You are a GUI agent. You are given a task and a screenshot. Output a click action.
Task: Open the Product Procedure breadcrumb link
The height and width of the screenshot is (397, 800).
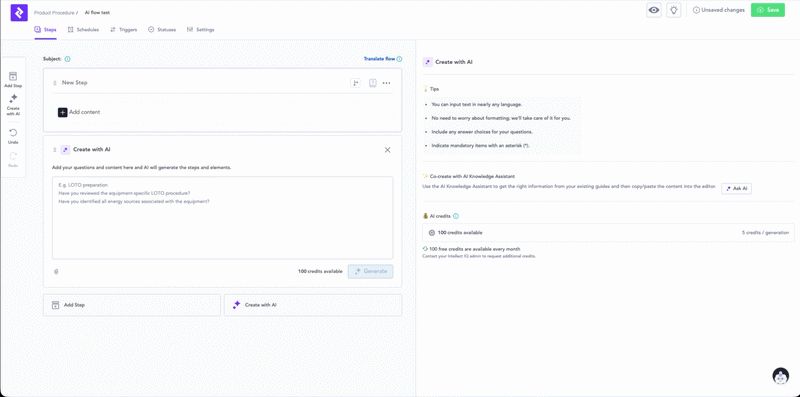54,13
